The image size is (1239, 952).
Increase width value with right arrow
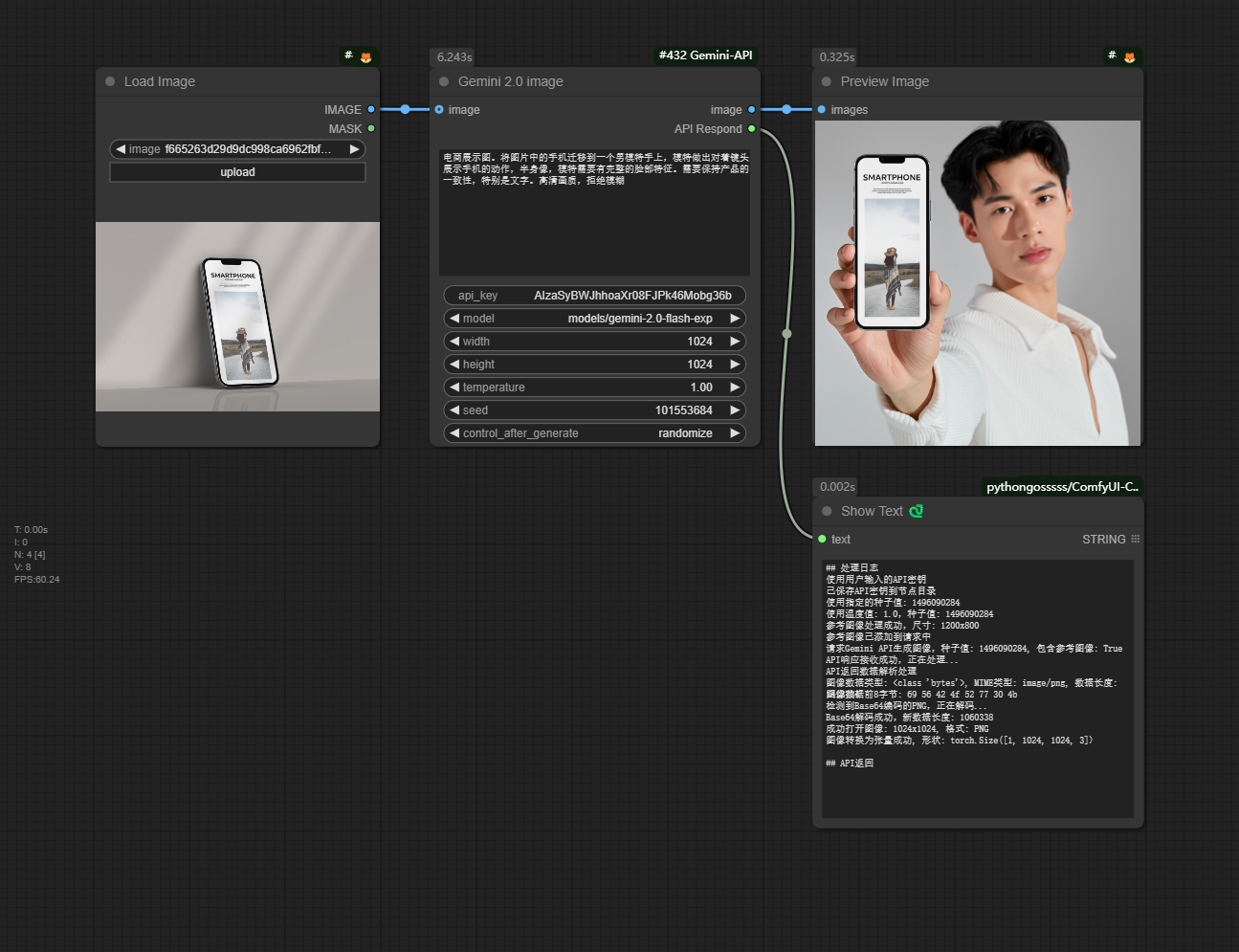pos(735,342)
